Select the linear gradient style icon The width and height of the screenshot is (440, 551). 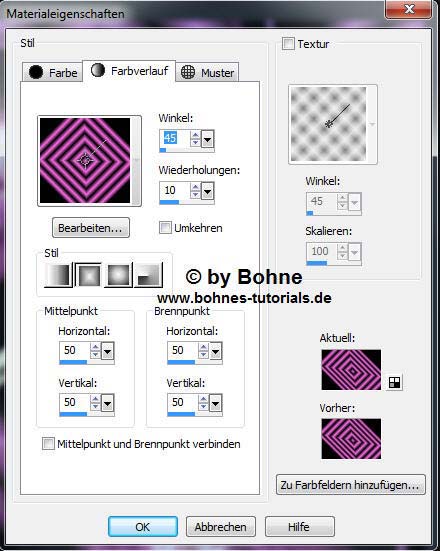[58, 275]
